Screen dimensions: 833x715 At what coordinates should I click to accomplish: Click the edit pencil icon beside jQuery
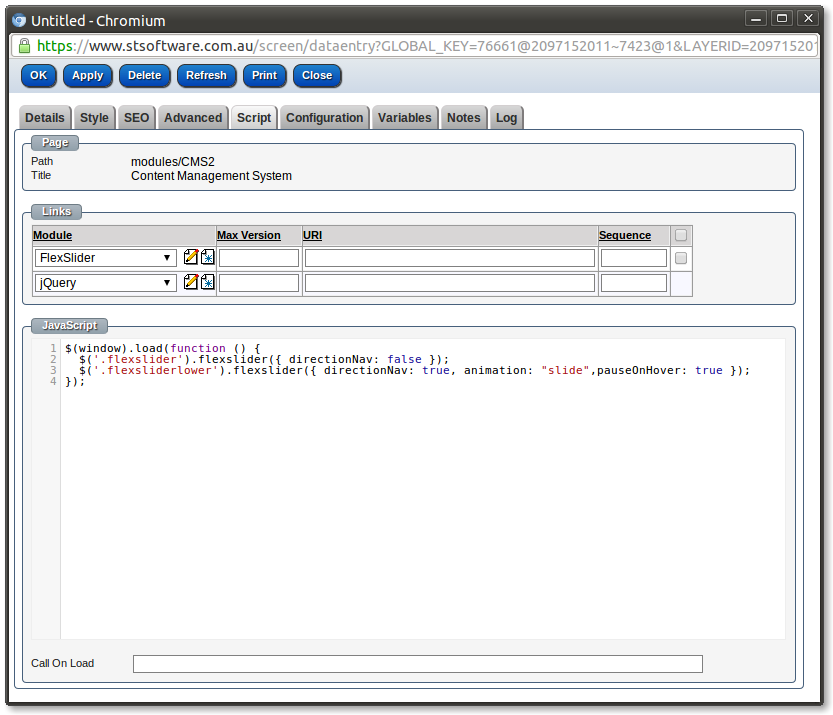coord(190,282)
